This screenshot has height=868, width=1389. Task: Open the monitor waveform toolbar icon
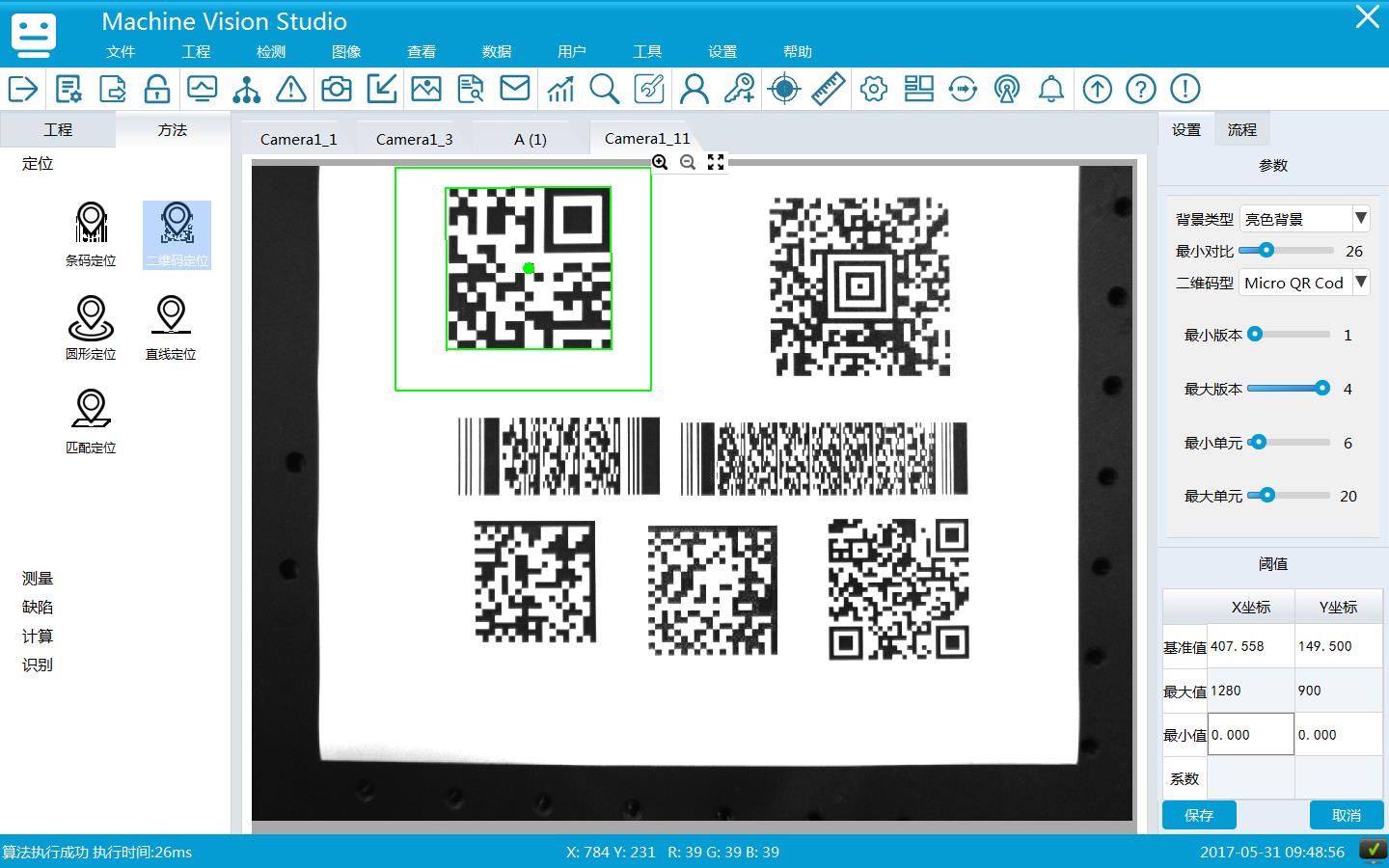click(202, 89)
